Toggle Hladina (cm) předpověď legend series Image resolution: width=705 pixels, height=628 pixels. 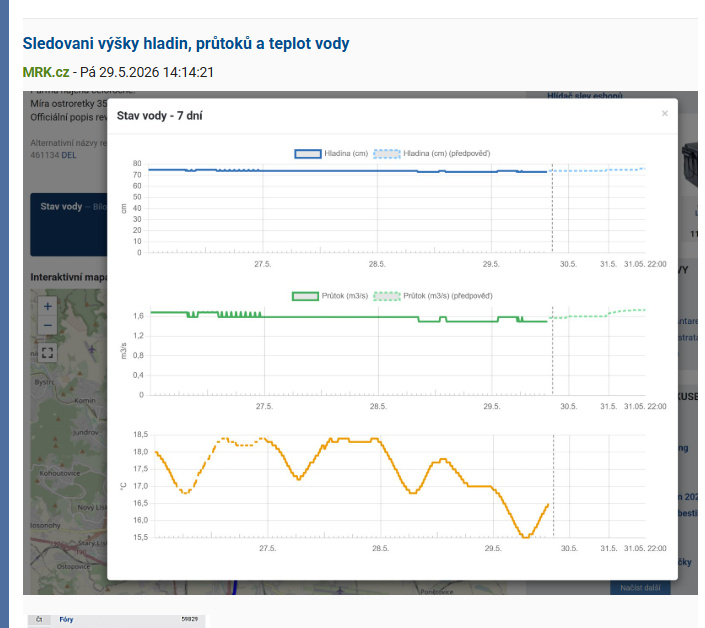point(432,154)
